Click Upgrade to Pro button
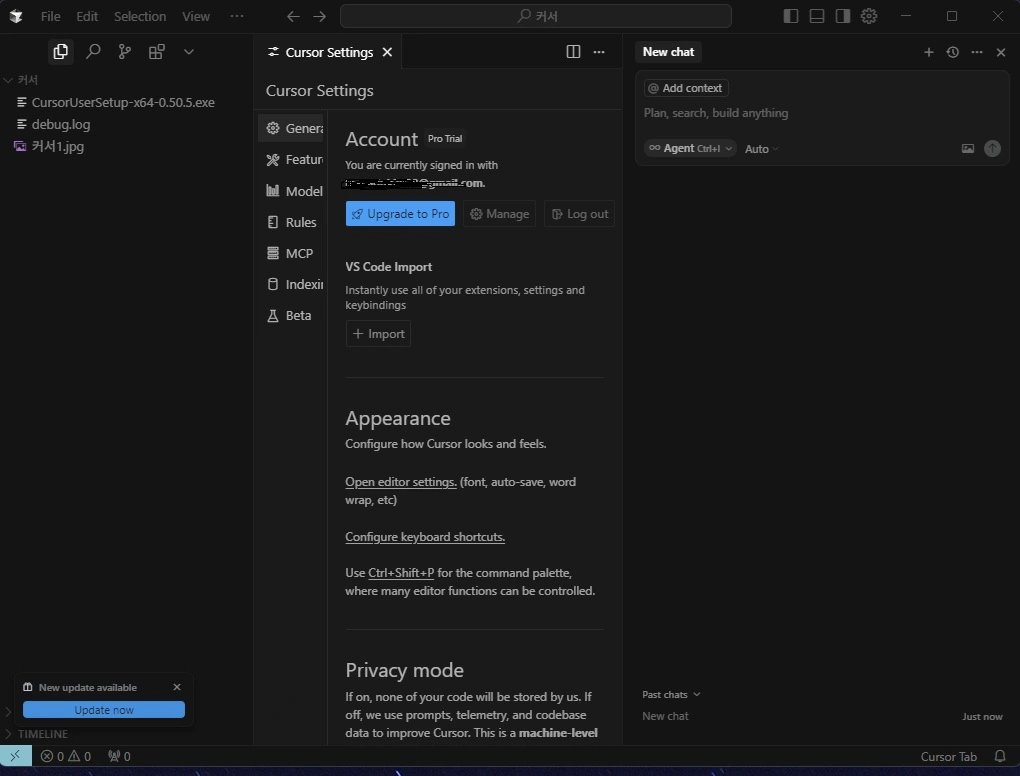Image resolution: width=1020 pixels, height=776 pixels. click(x=400, y=214)
